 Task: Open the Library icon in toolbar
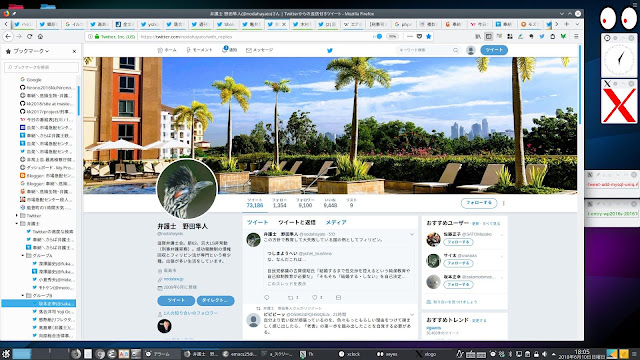[x=478, y=36]
